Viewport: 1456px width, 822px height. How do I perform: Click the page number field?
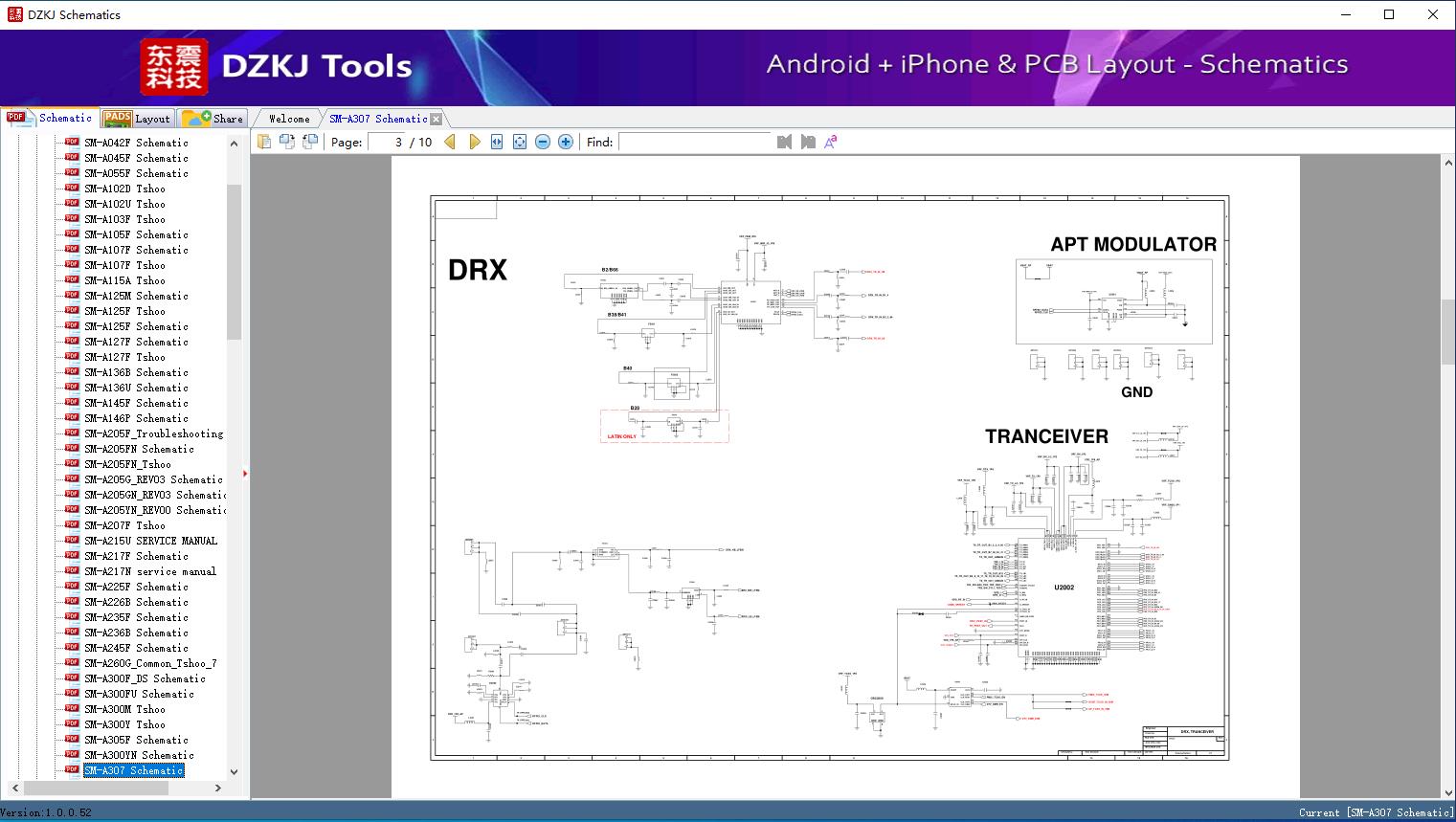click(x=386, y=142)
